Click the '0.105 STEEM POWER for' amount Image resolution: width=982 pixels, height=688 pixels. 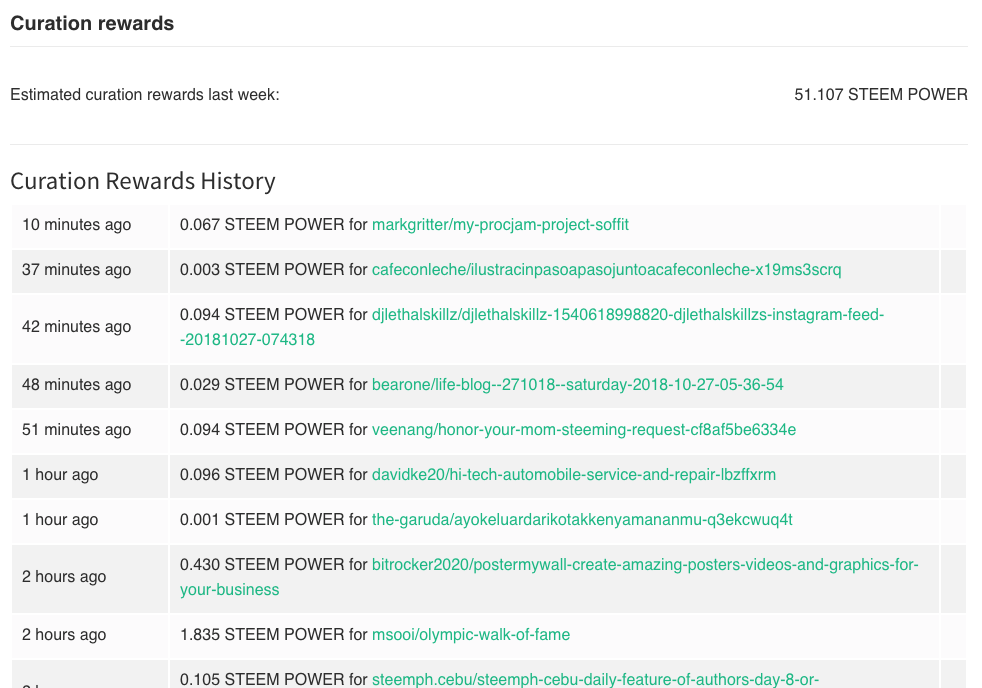(x=274, y=680)
